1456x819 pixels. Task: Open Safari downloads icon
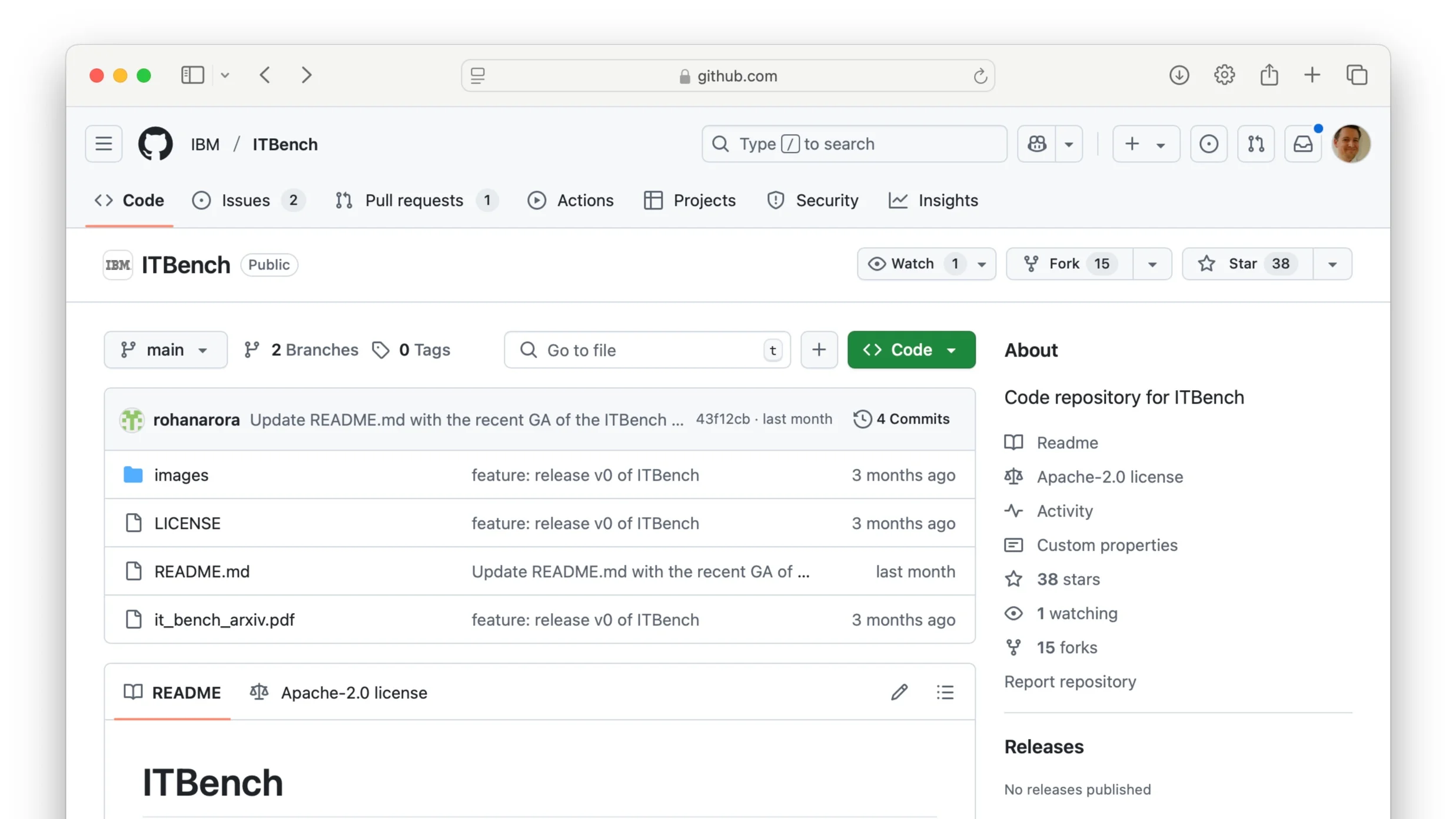tap(1179, 75)
